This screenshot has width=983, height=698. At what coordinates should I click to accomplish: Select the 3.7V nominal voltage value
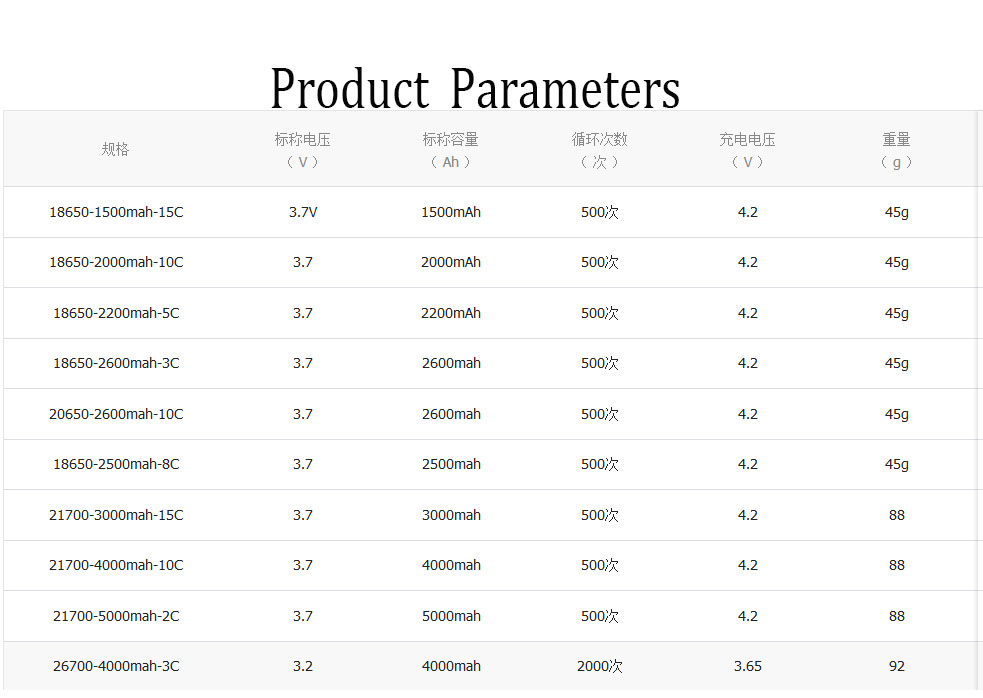[303, 212]
